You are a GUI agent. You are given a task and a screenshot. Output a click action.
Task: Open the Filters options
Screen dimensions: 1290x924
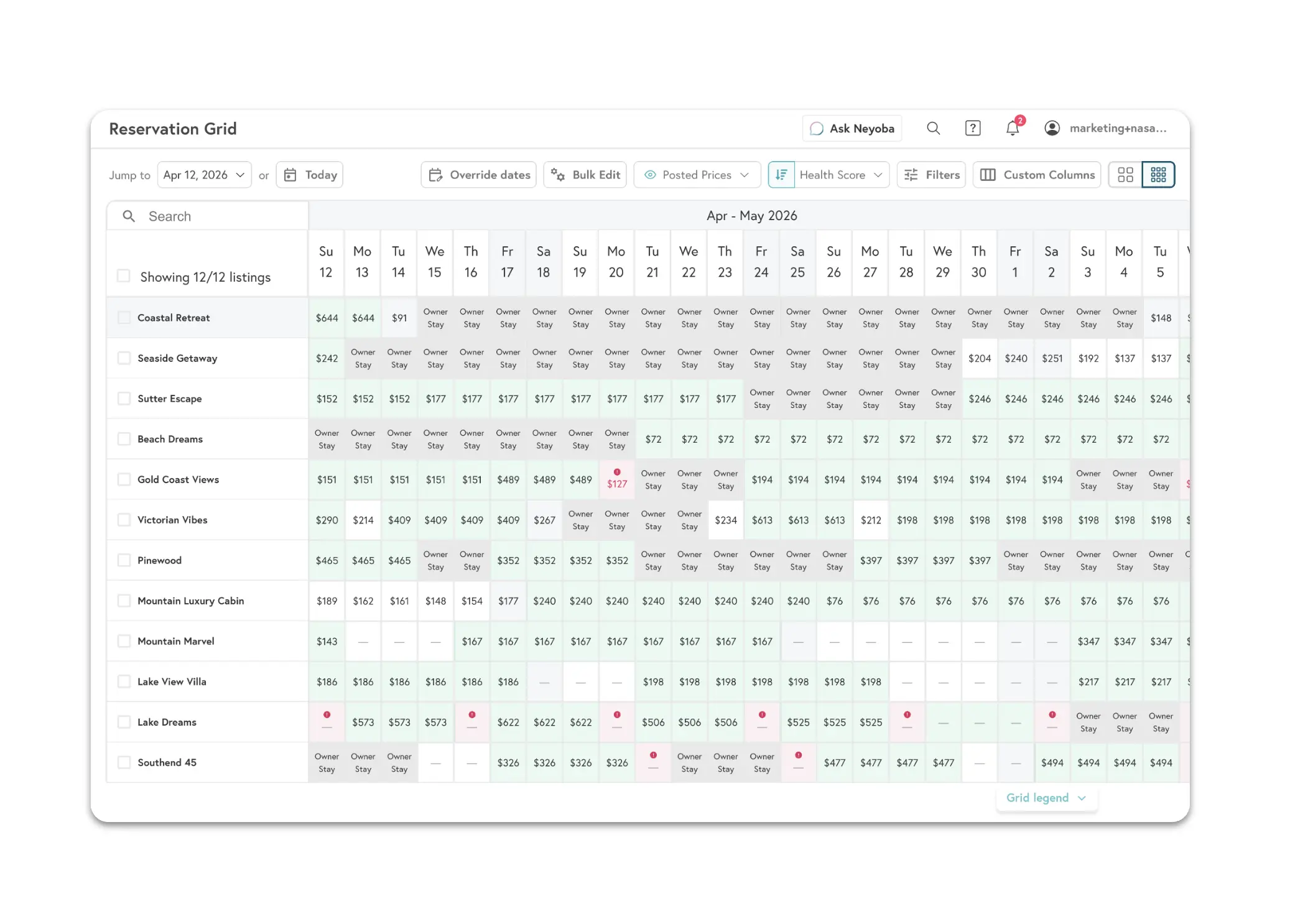(x=931, y=175)
